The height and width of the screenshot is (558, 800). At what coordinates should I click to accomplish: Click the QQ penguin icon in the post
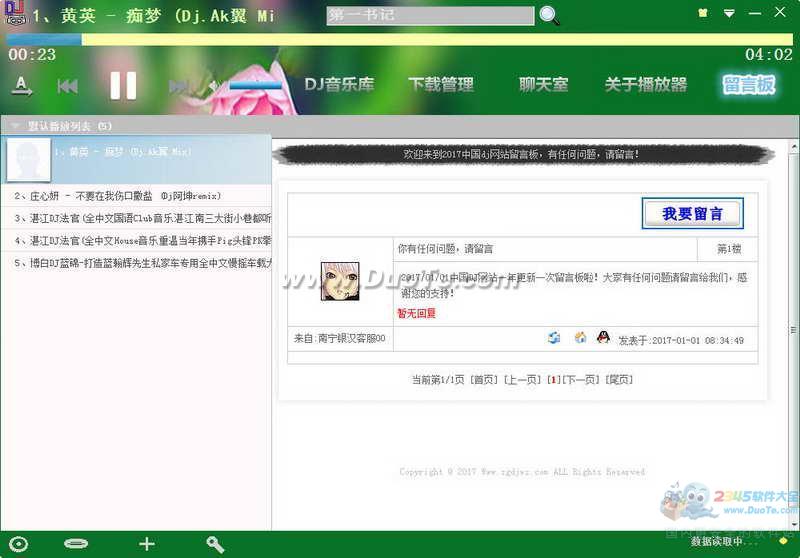click(603, 338)
